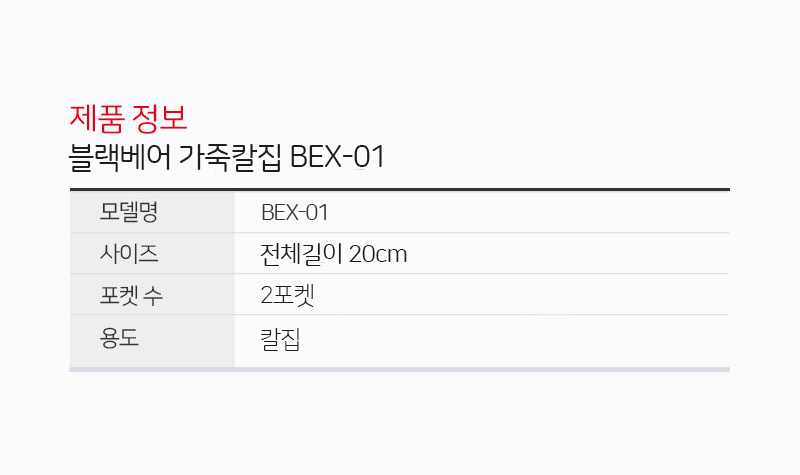Click the 사이즈 label cell

(152, 254)
